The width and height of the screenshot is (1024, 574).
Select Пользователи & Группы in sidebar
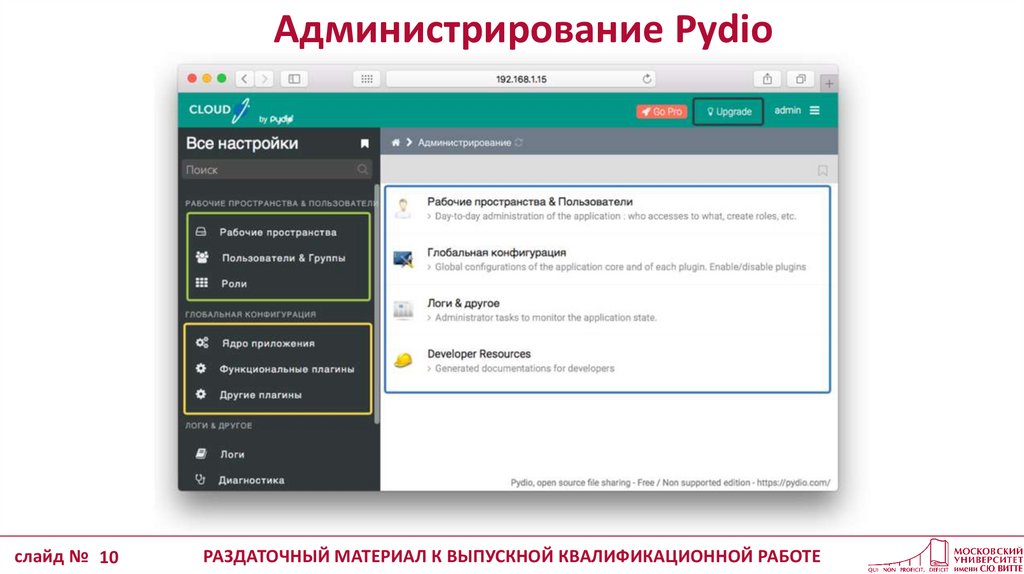point(283,258)
